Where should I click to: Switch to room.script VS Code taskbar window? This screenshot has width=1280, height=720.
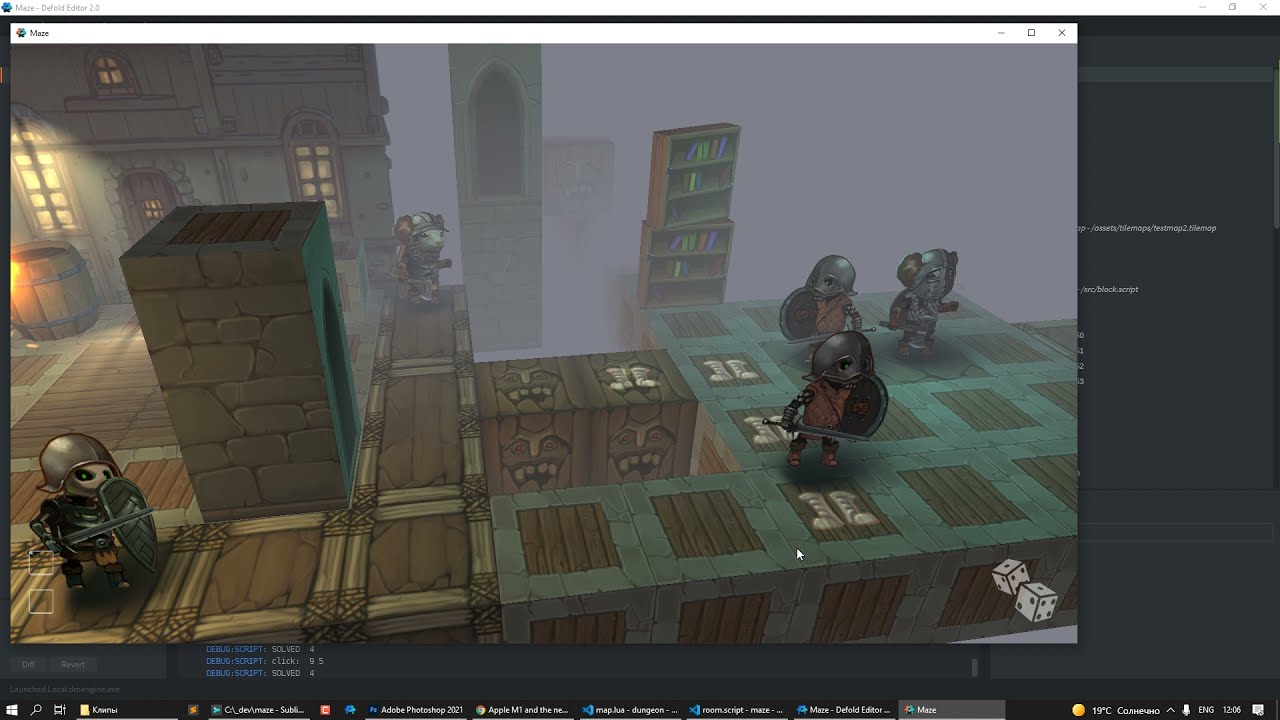[x=736, y=710]
